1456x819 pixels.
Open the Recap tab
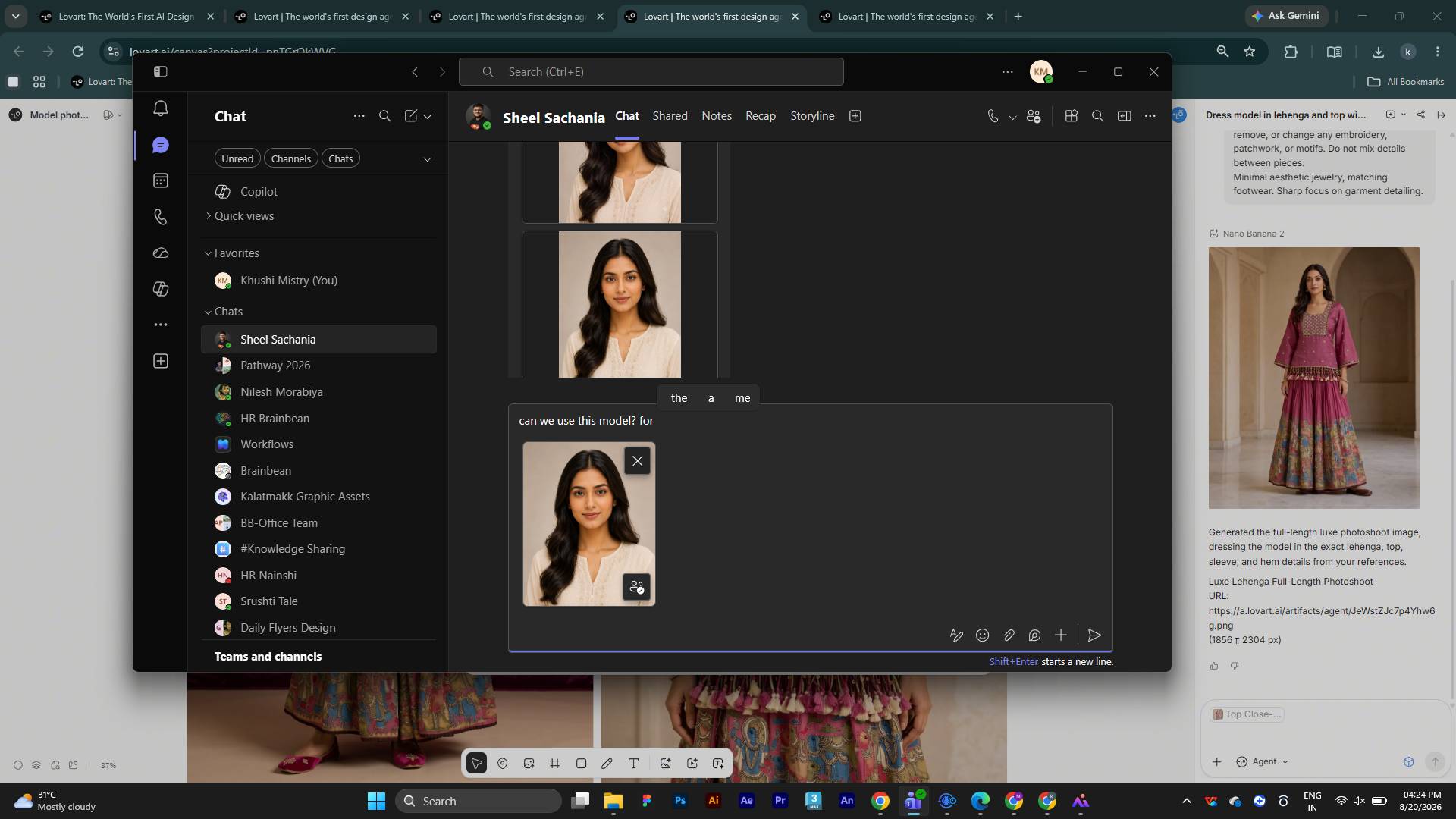(x=760, y=116)
